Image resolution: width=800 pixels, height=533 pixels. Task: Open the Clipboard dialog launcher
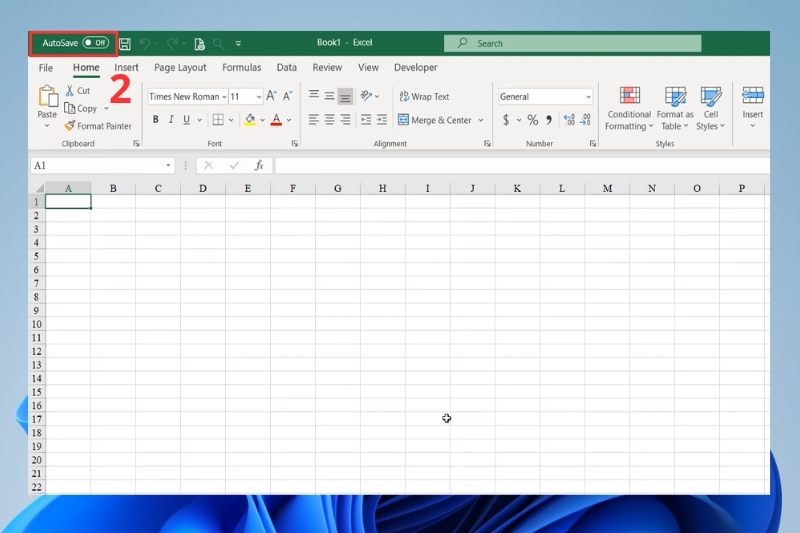pos(136,144)
